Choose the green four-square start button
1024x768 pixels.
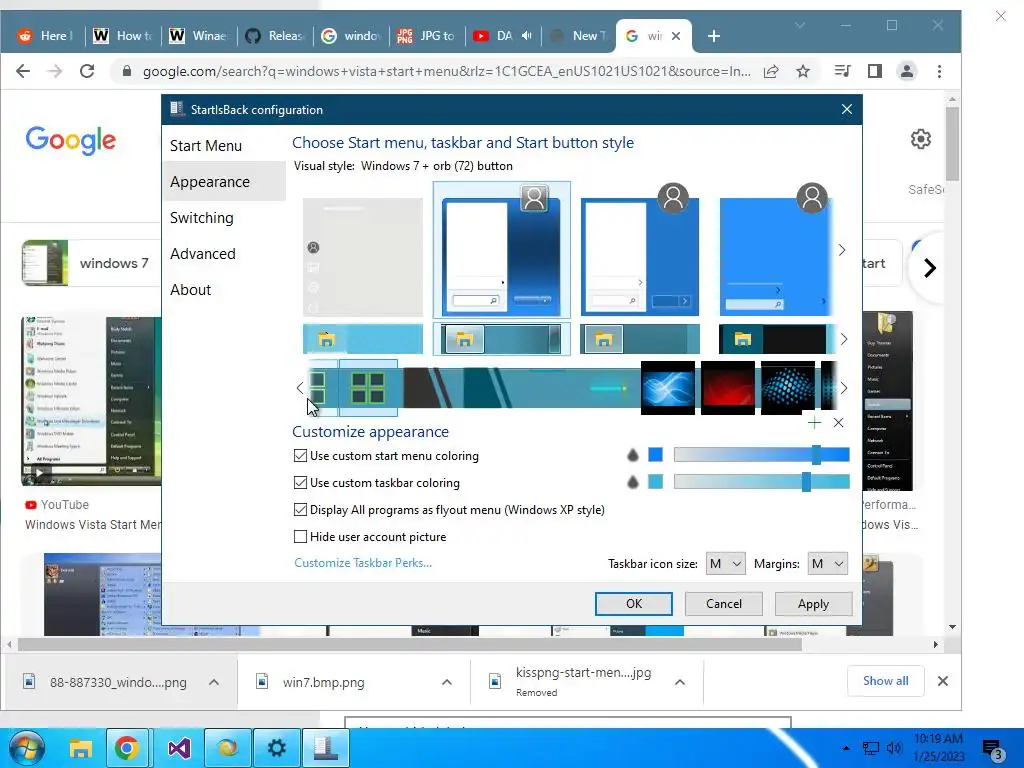[368, 387]
